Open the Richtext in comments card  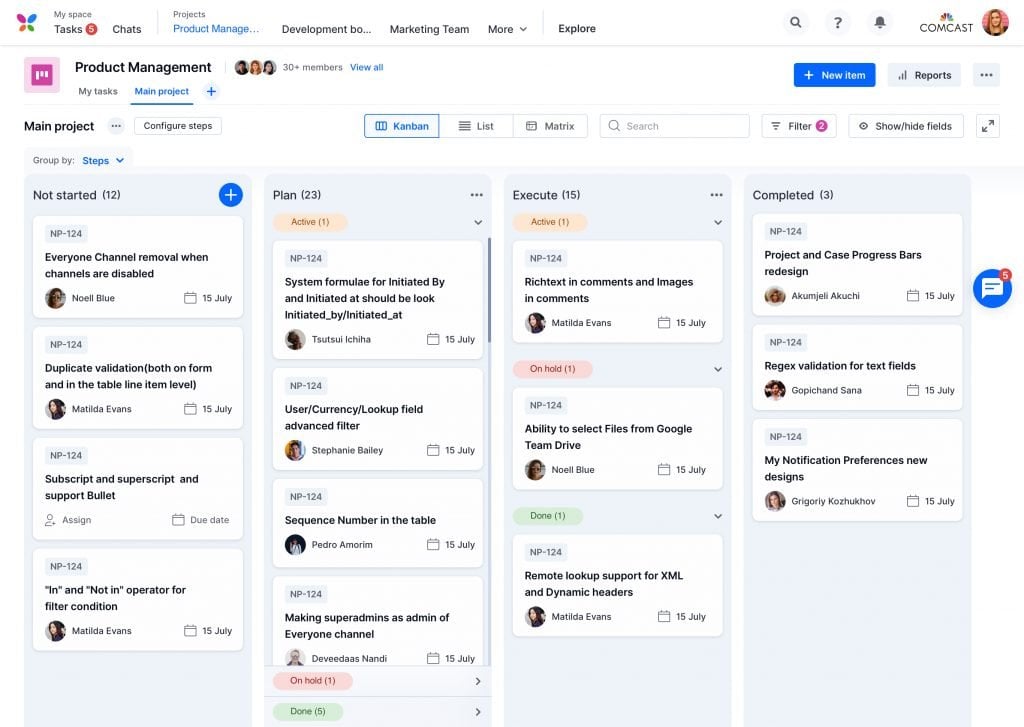(617, 291)
